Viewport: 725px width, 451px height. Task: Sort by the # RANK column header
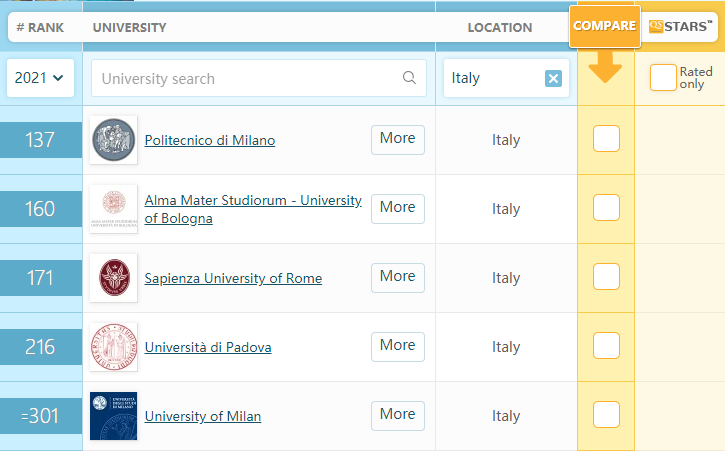[x=40, y=27]
